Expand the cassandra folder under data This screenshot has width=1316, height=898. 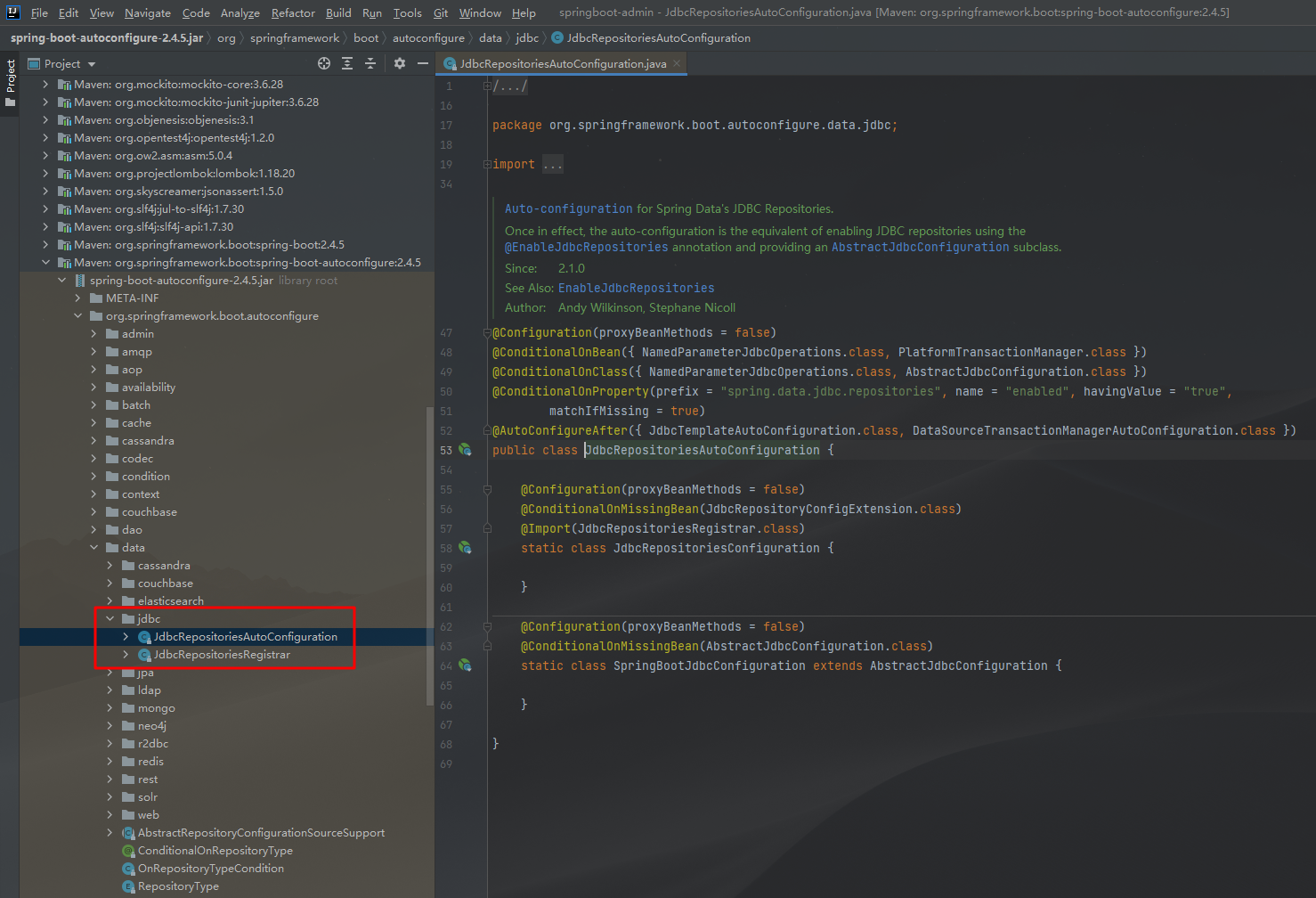pyautogui.click(x=110, y=566)
